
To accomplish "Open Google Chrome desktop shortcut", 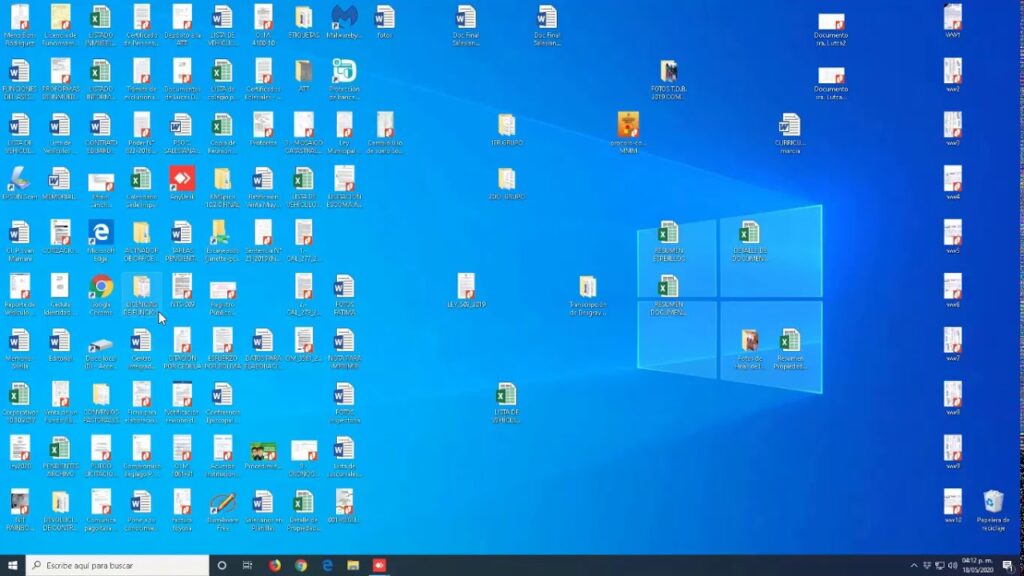I will pos(101,289).
